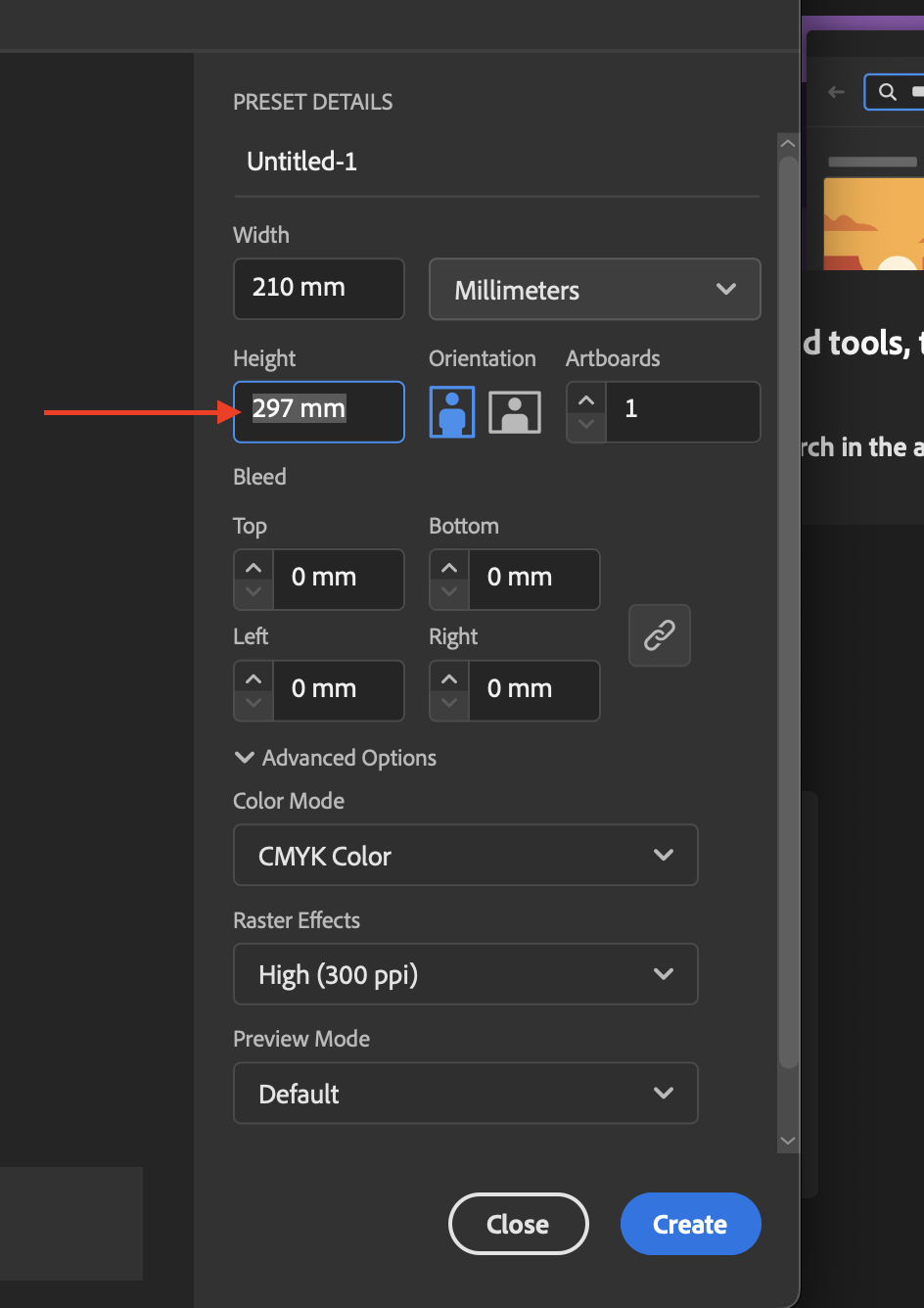Click the Artboards increment arrow
Viewport: 924px width, 1308px height.
click(x=585, y=399)
